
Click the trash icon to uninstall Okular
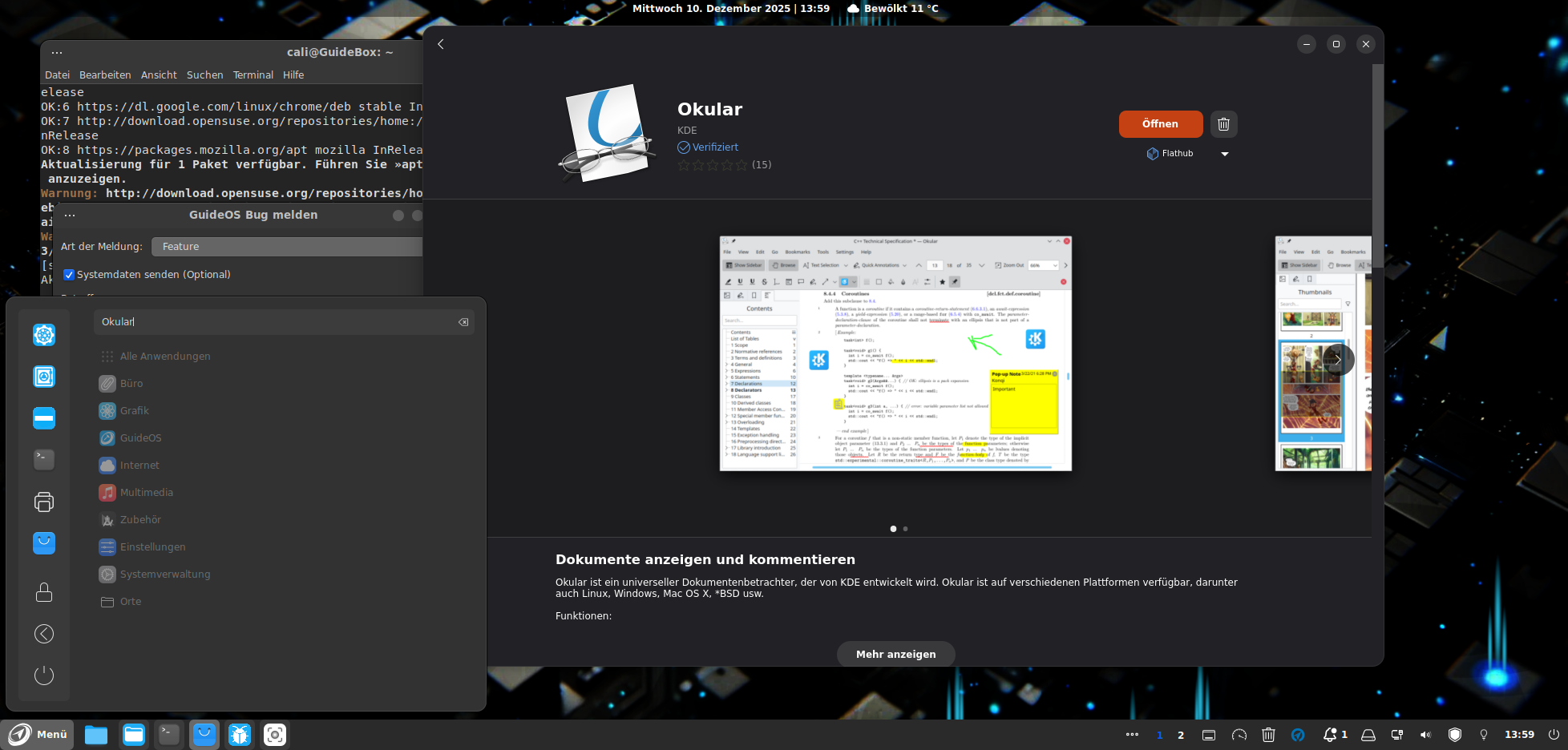tap(1223, 124)
